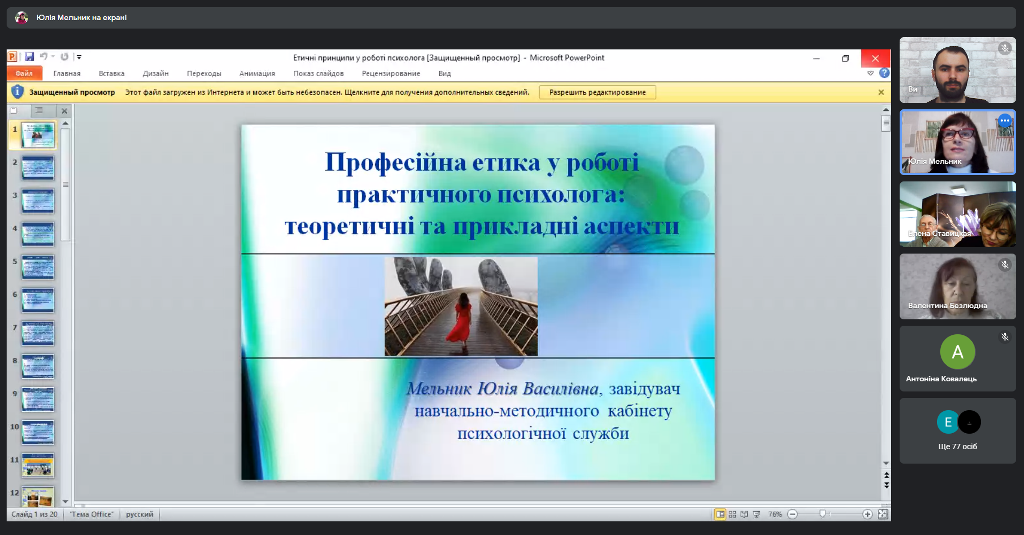
Task: Open the Файл tab
Action: (24, 73)
